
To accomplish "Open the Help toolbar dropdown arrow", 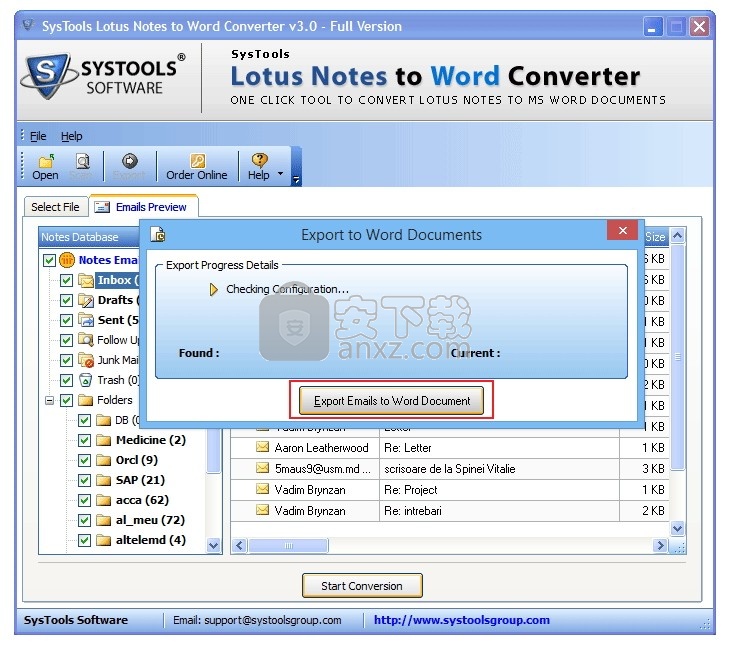I will click(x=280, y=174).
